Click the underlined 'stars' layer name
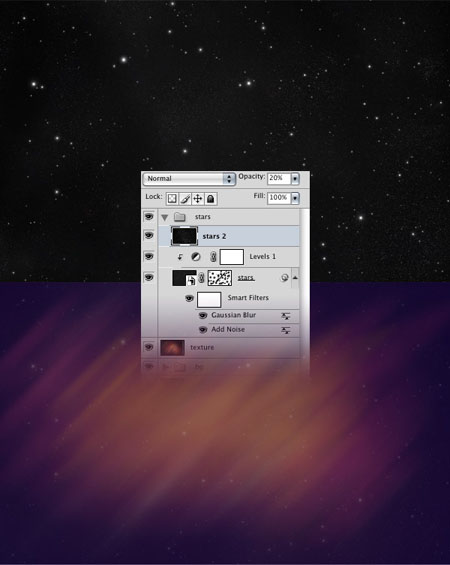 pos(246,278)
